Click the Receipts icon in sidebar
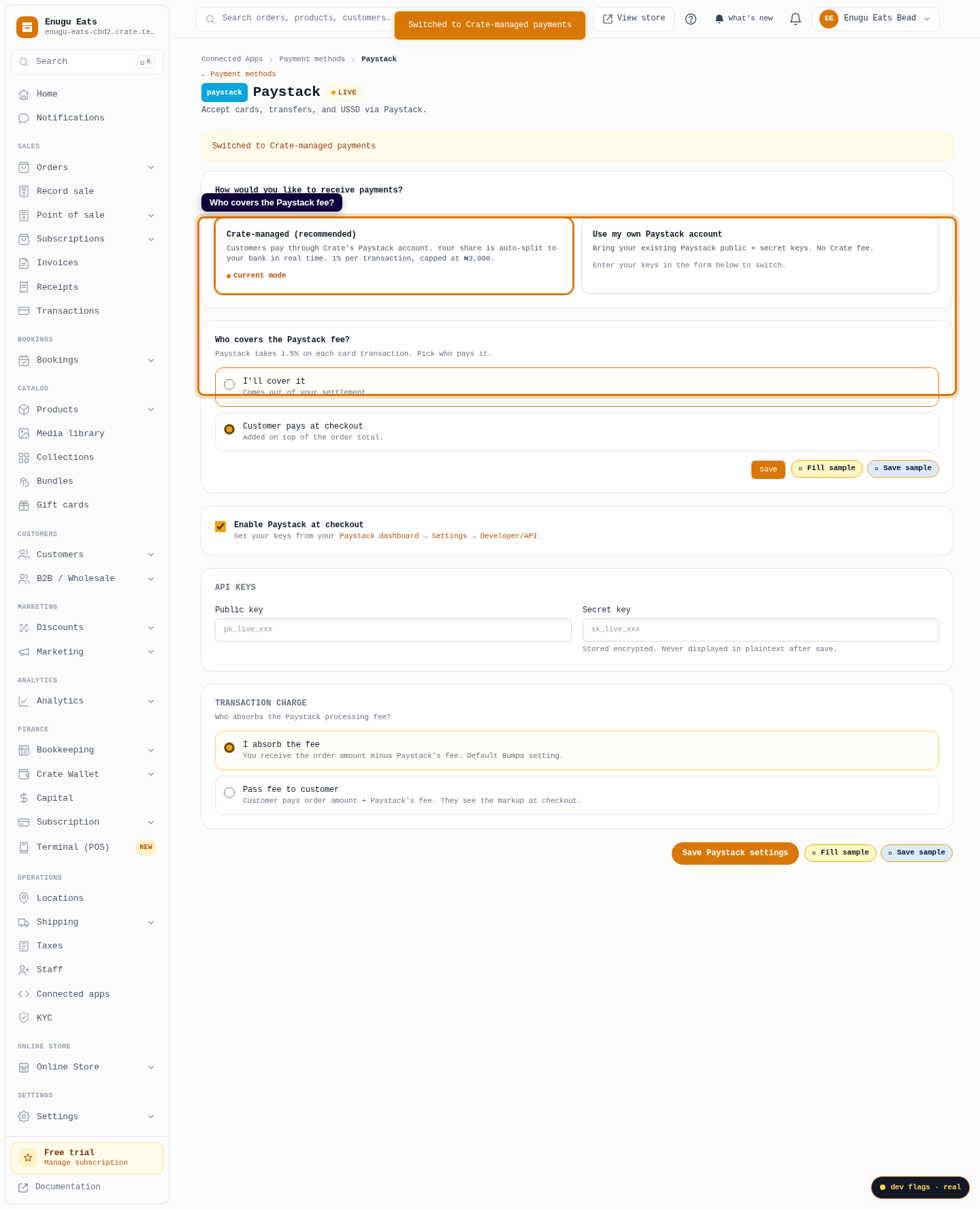 tap(24, 287)
